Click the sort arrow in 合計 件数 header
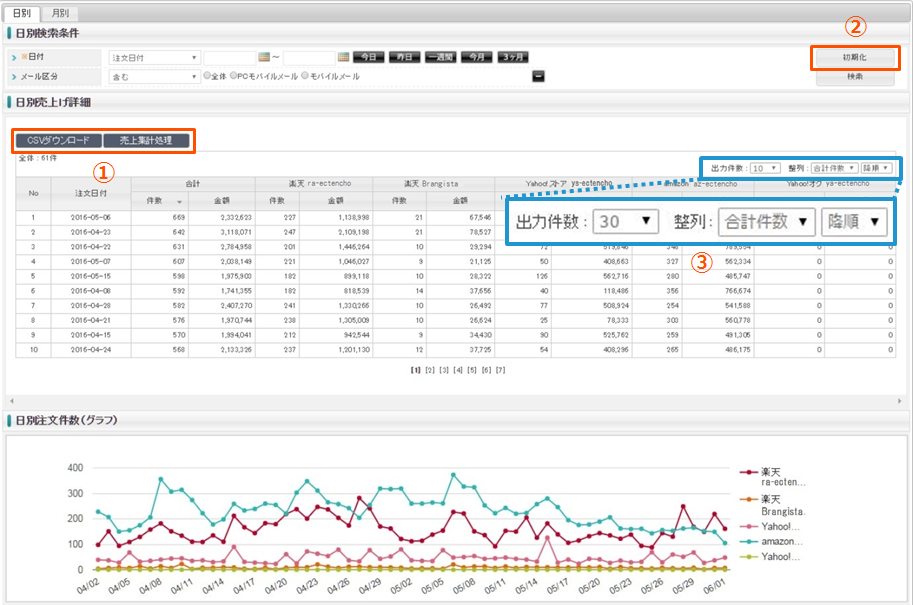This screenshot has width=913, height=605. pyautogui.click(x=179, y=201)
